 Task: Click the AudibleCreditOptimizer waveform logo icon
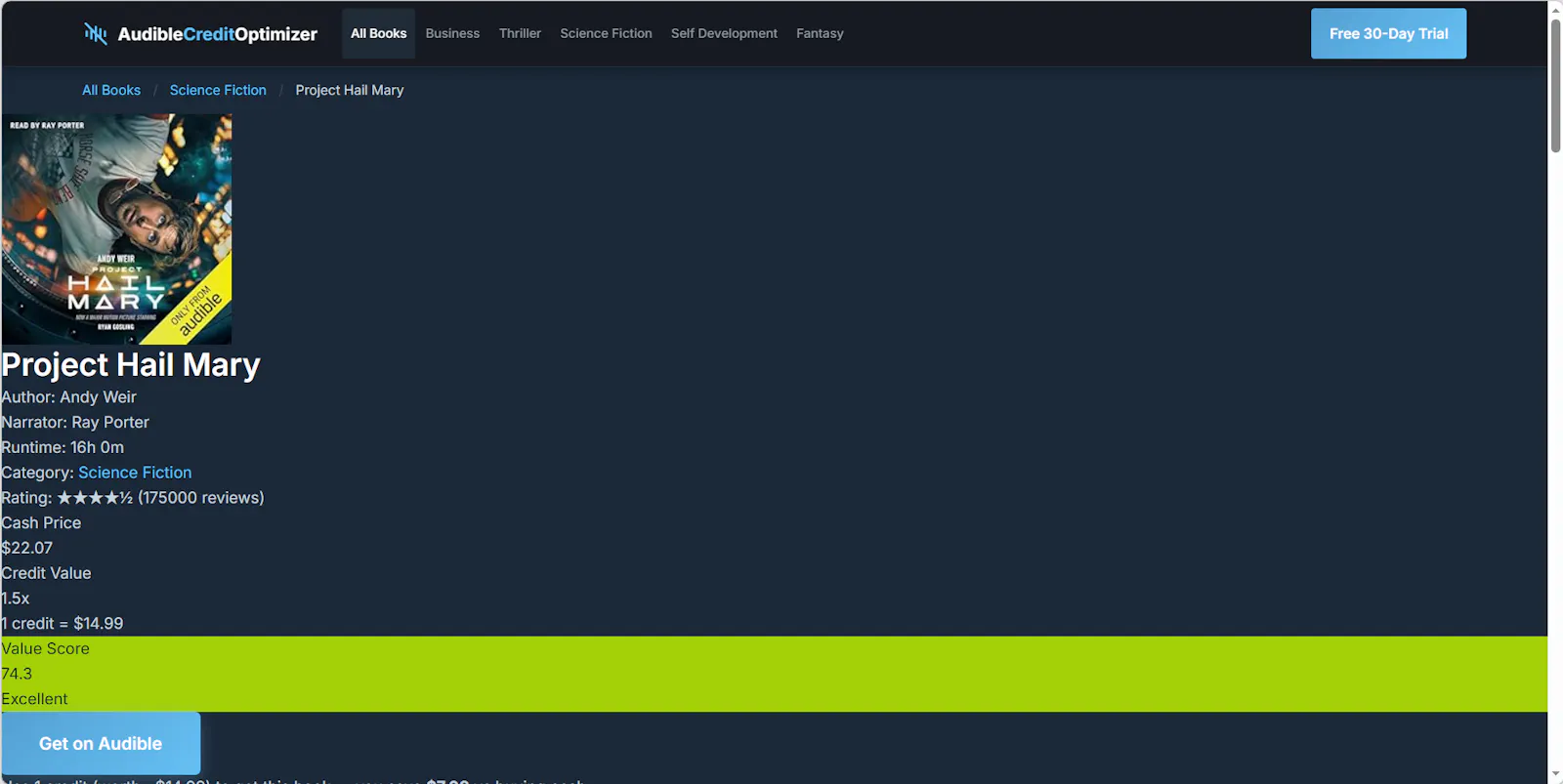[96, 34]
